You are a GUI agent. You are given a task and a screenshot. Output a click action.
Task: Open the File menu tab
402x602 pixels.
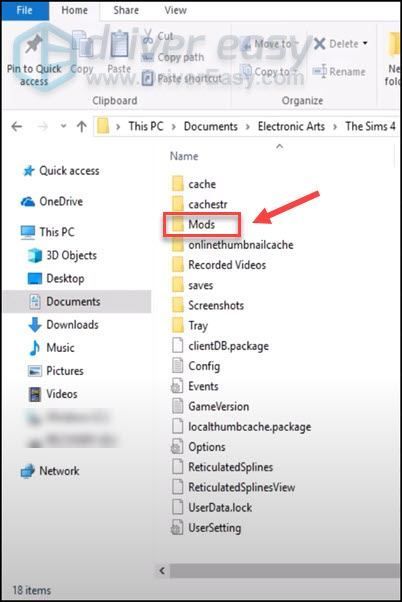25,10
